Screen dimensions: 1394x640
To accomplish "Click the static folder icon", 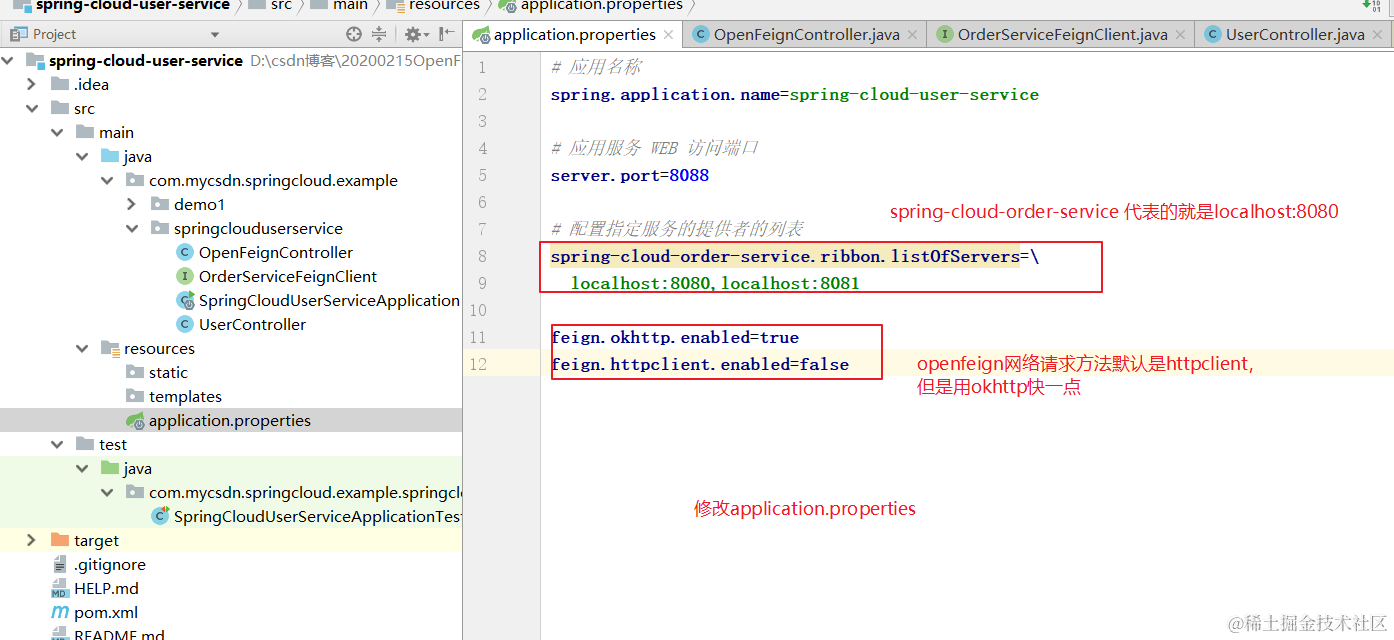I will coord(135,372).
